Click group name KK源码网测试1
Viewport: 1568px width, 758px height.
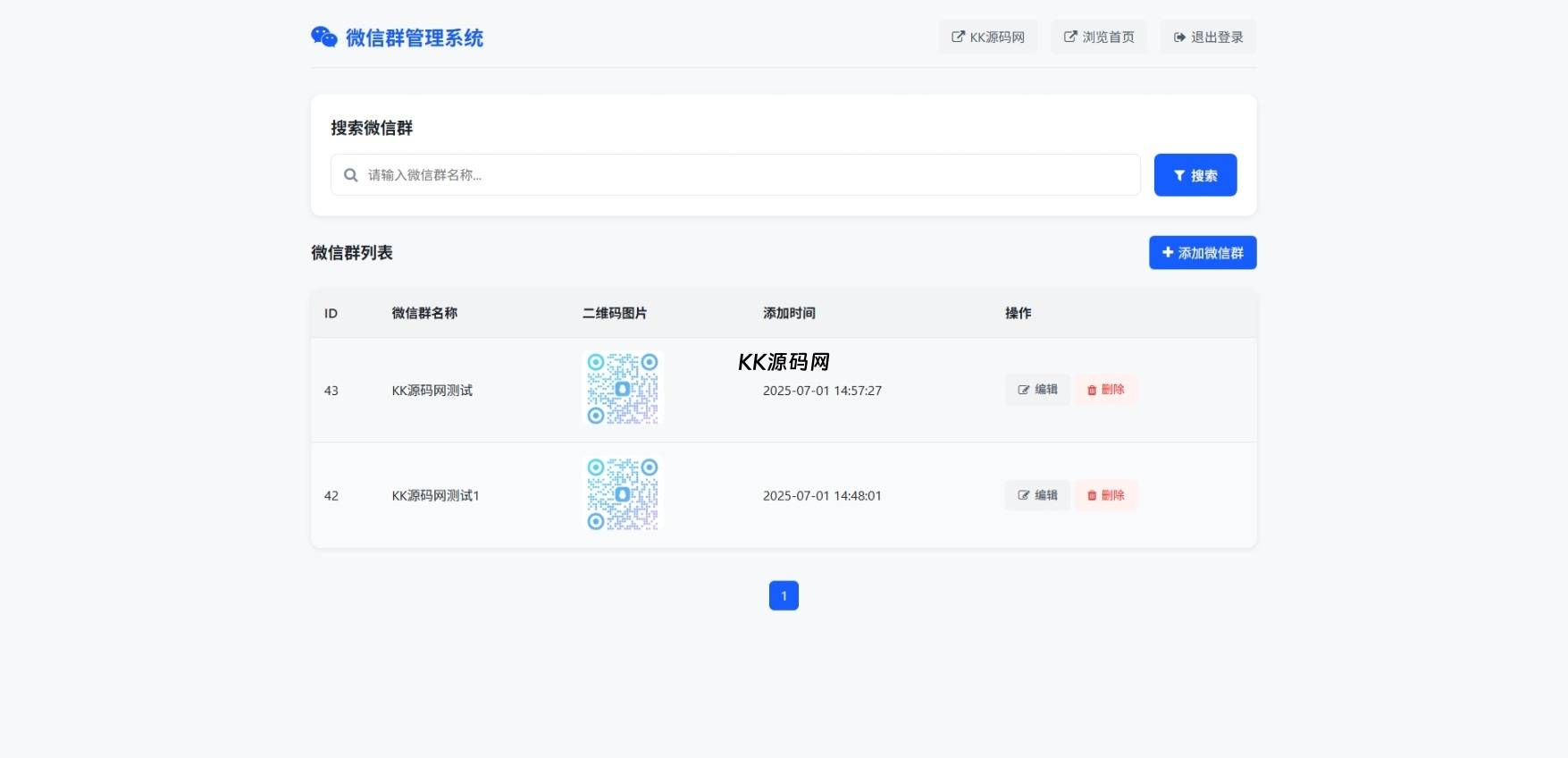click(x=436, y=495)
